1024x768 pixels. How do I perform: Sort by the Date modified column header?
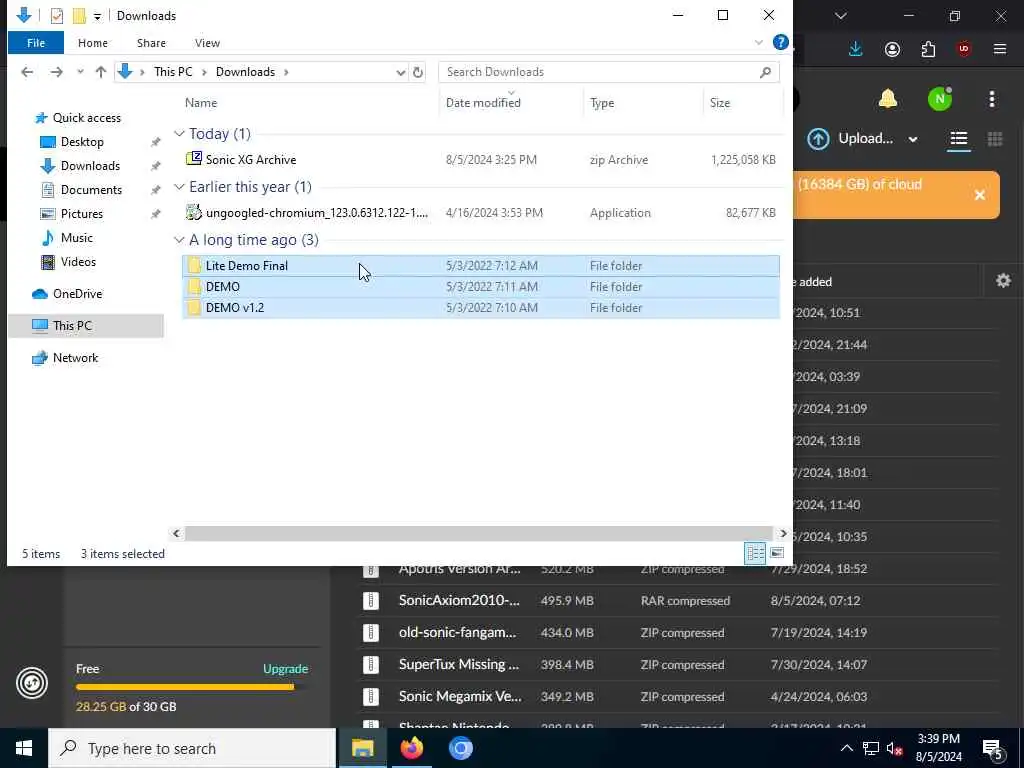click(x=483, y=103)
